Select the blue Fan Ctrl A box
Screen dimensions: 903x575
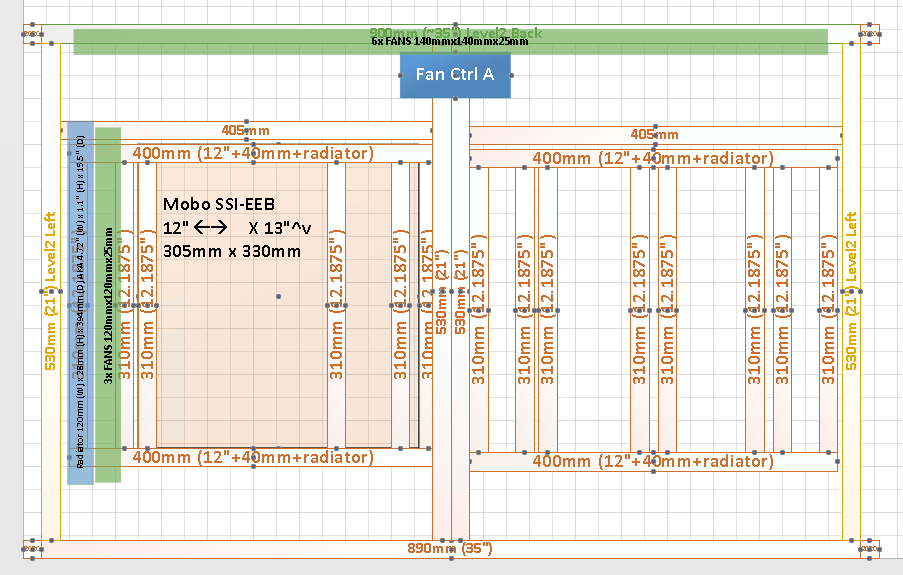pyautogui.click(x=455, y=76)
